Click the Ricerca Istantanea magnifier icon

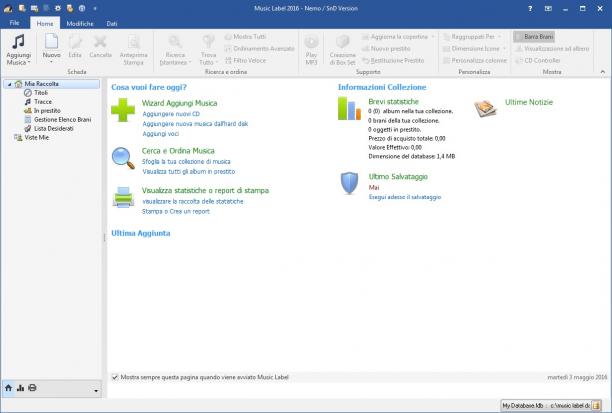tap(175, 41)
